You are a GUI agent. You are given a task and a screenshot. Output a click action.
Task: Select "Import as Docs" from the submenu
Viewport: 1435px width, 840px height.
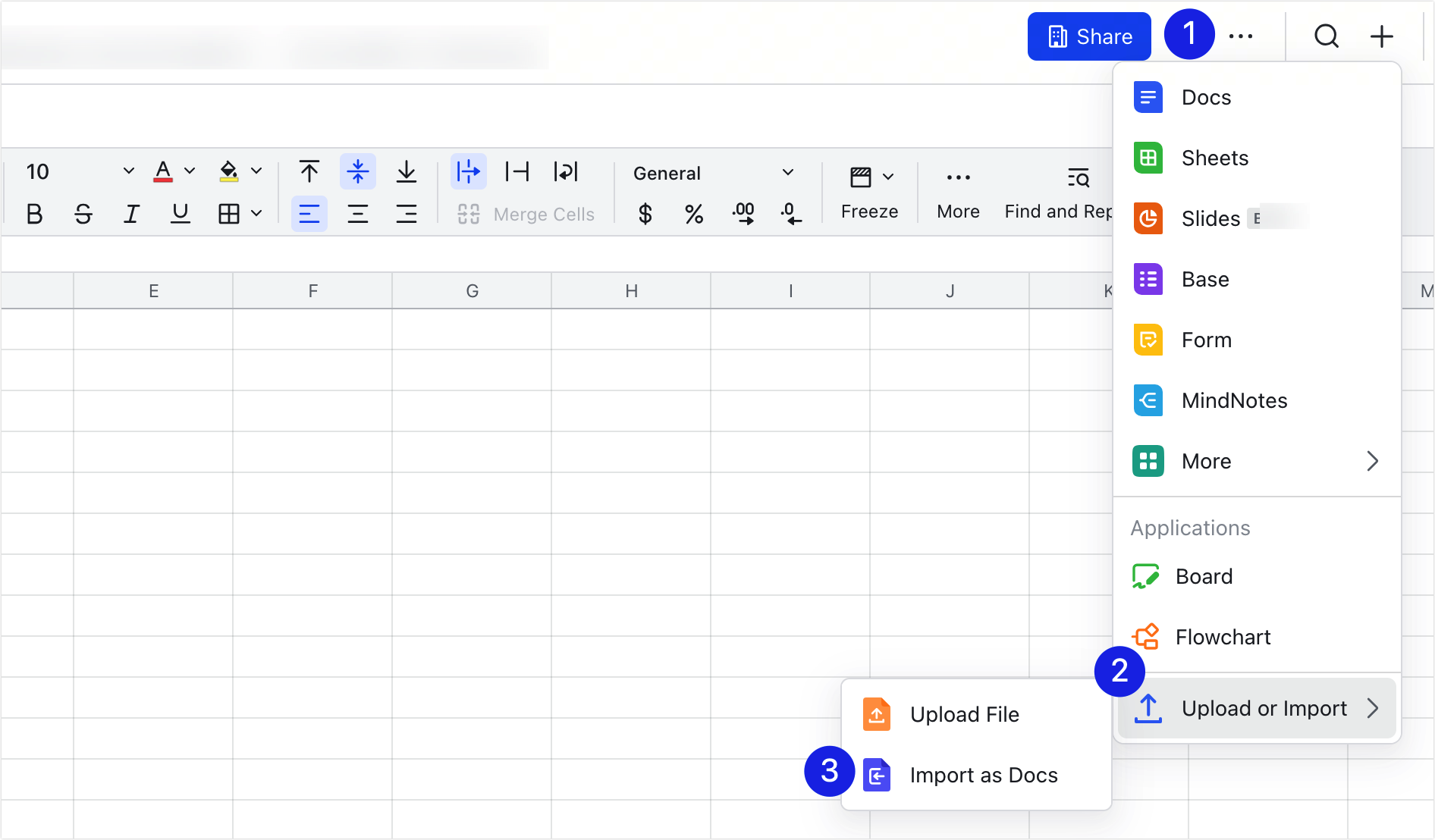click(984, 775)
